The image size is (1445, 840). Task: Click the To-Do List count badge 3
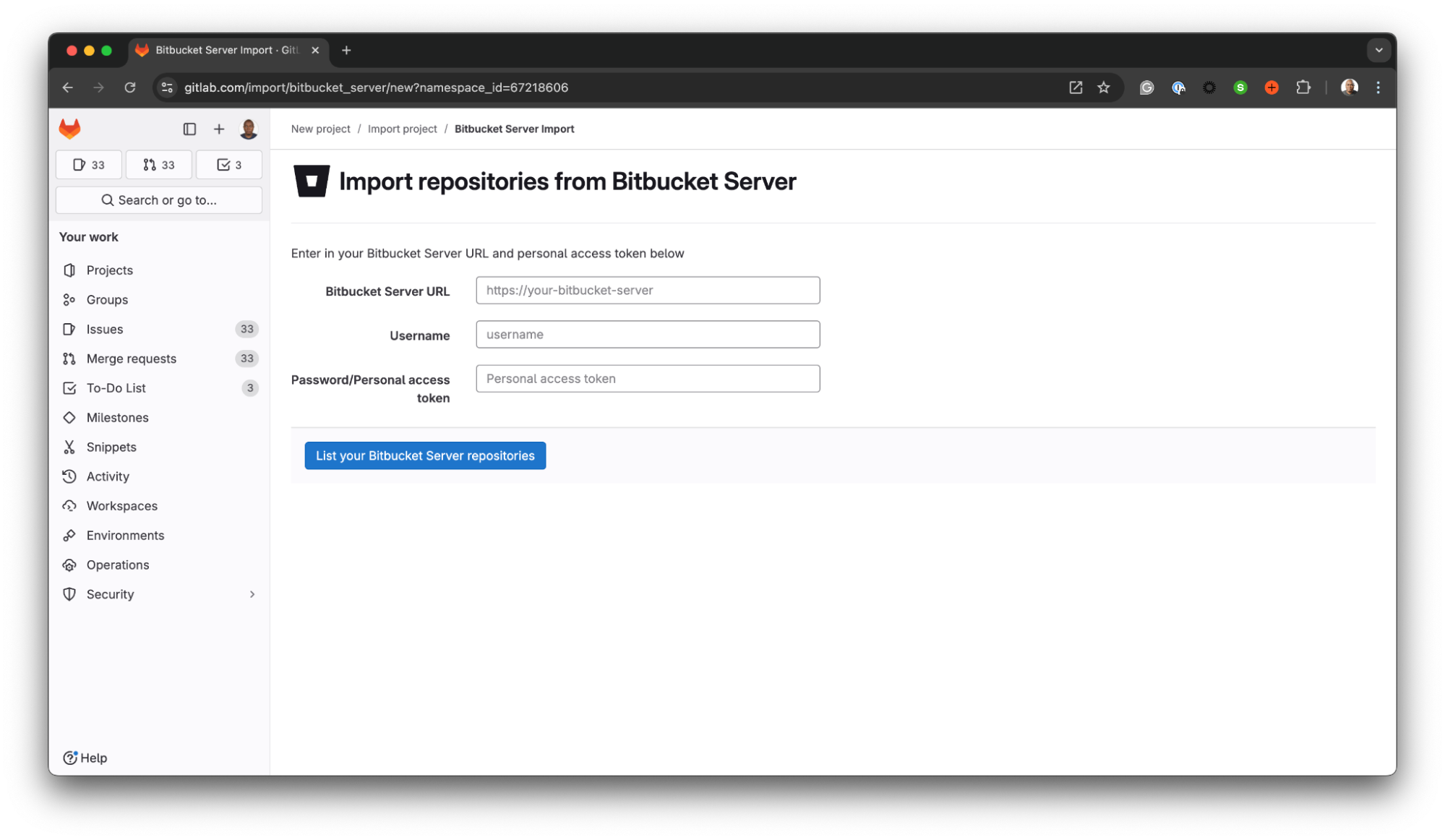[x=250, y=388]
